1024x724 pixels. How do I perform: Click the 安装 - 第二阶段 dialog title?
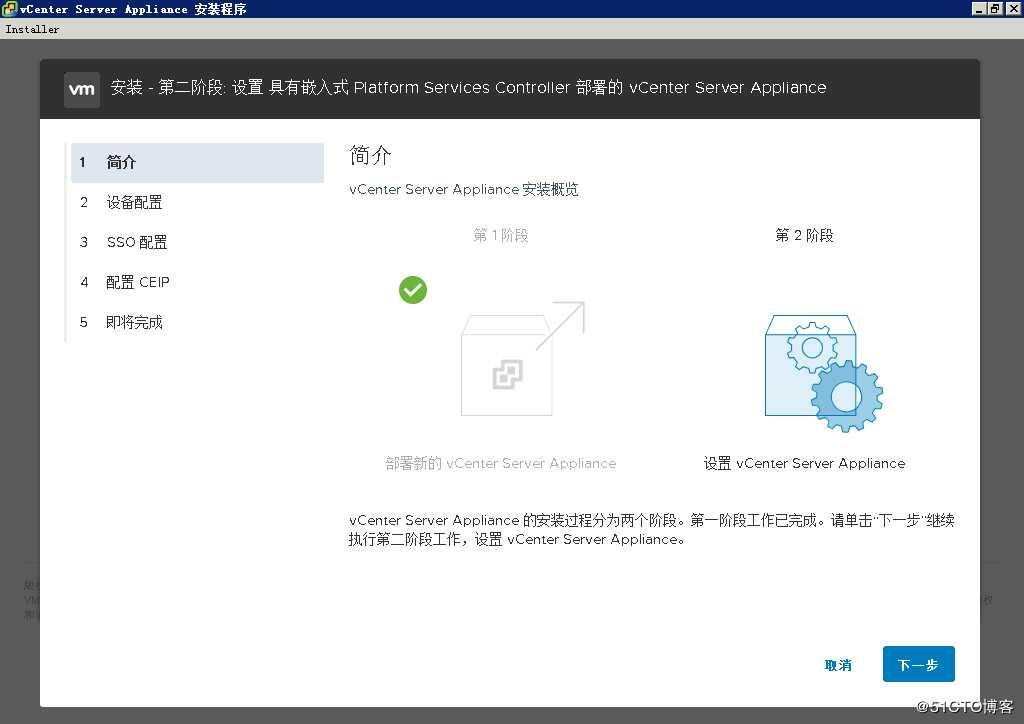468,87
